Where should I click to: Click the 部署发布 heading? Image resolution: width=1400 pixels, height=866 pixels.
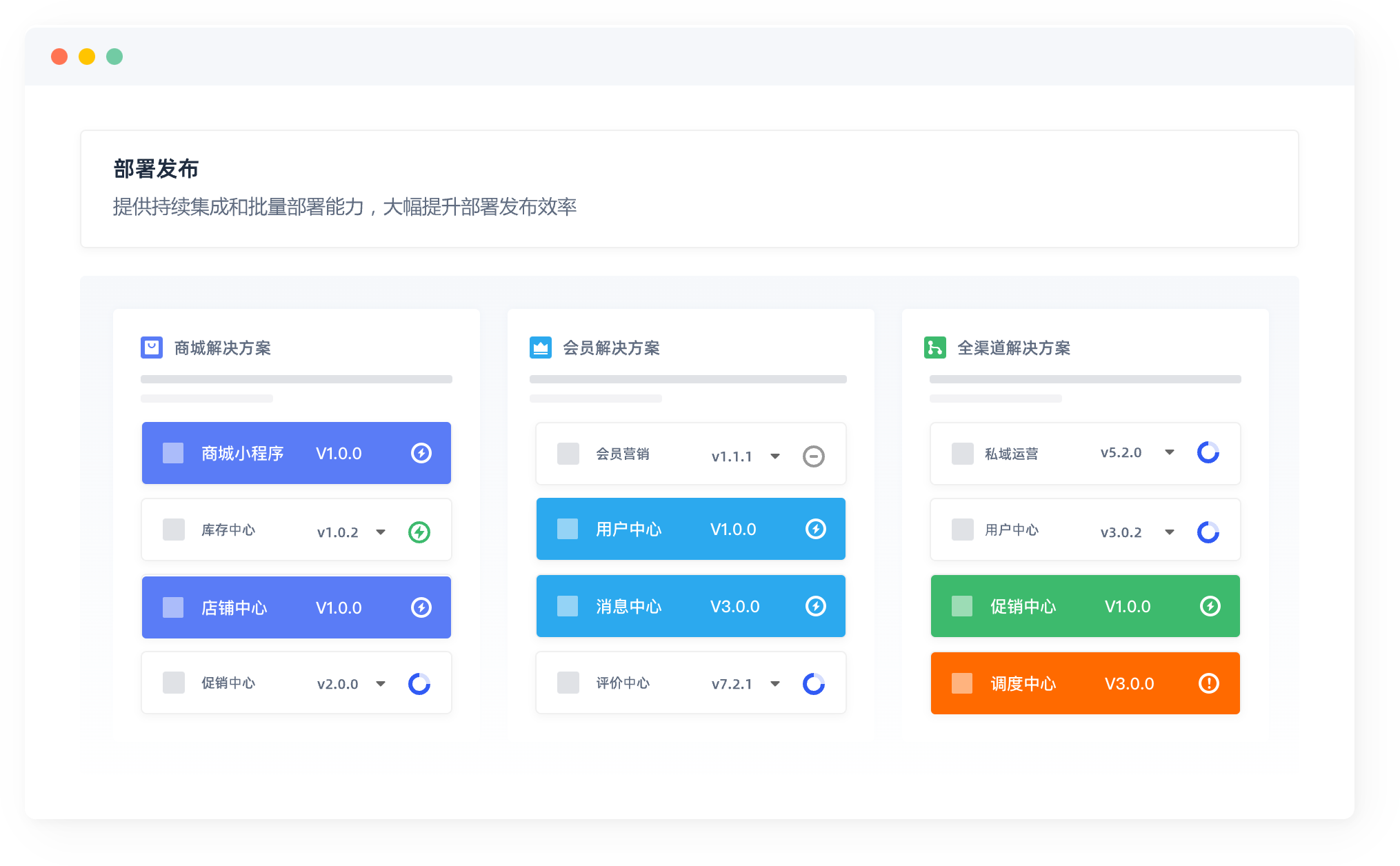155,167
